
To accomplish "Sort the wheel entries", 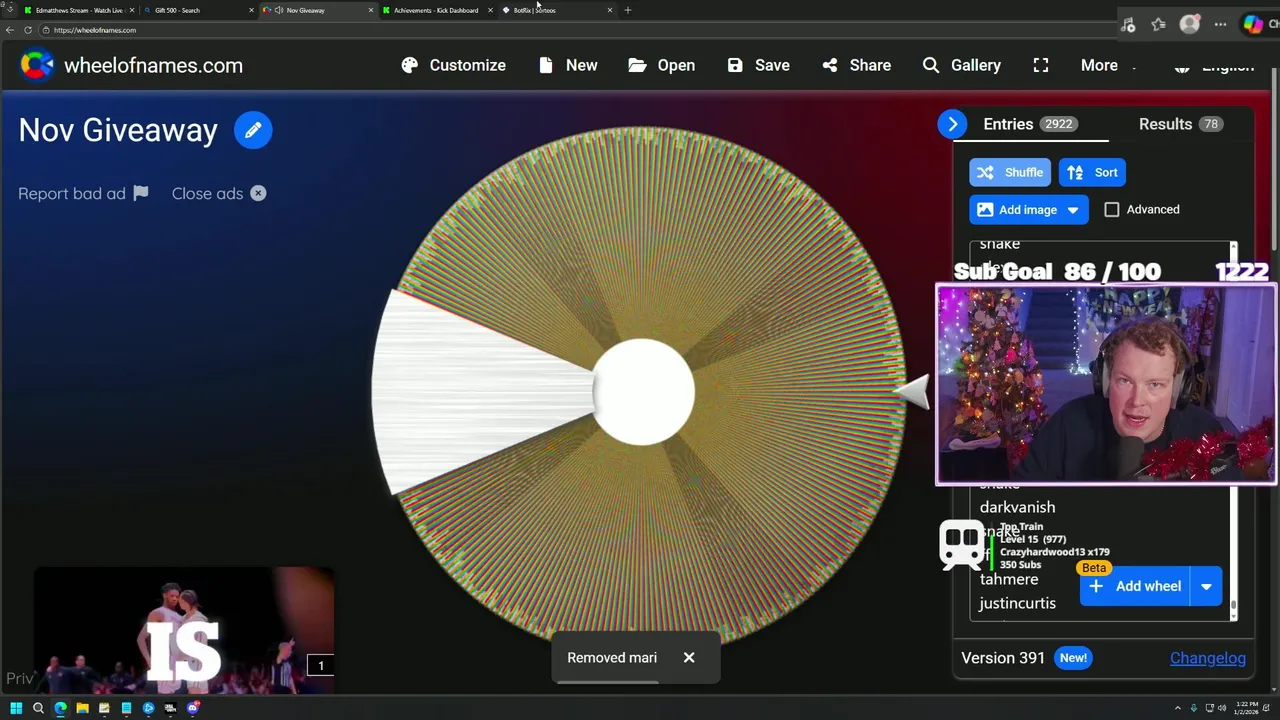I will pyautogui.click(x=1092, y=172).
